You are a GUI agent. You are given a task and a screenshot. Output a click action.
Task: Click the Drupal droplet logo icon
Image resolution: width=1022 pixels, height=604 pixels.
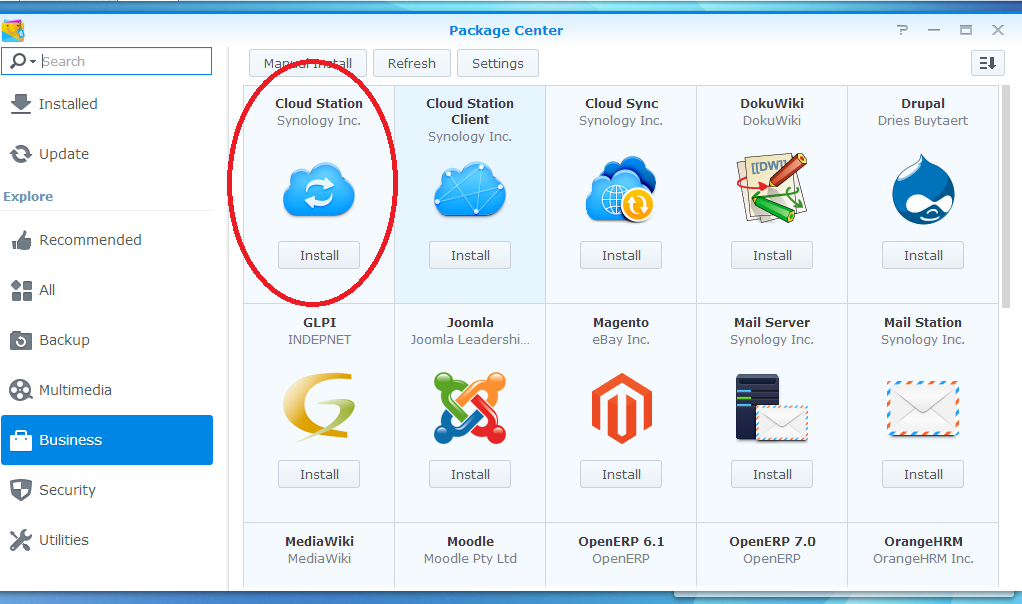(923, 189)
